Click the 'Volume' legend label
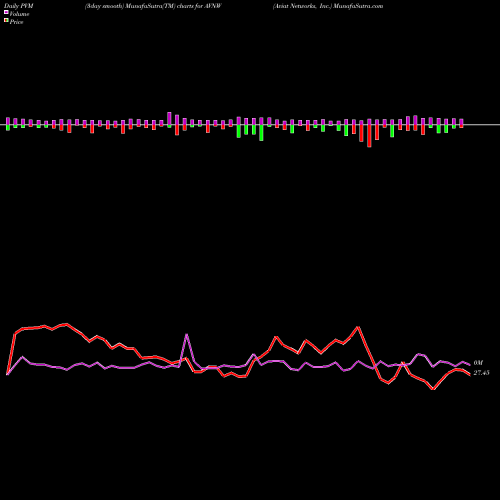500x500 pixels. click(x=19, y=14)
